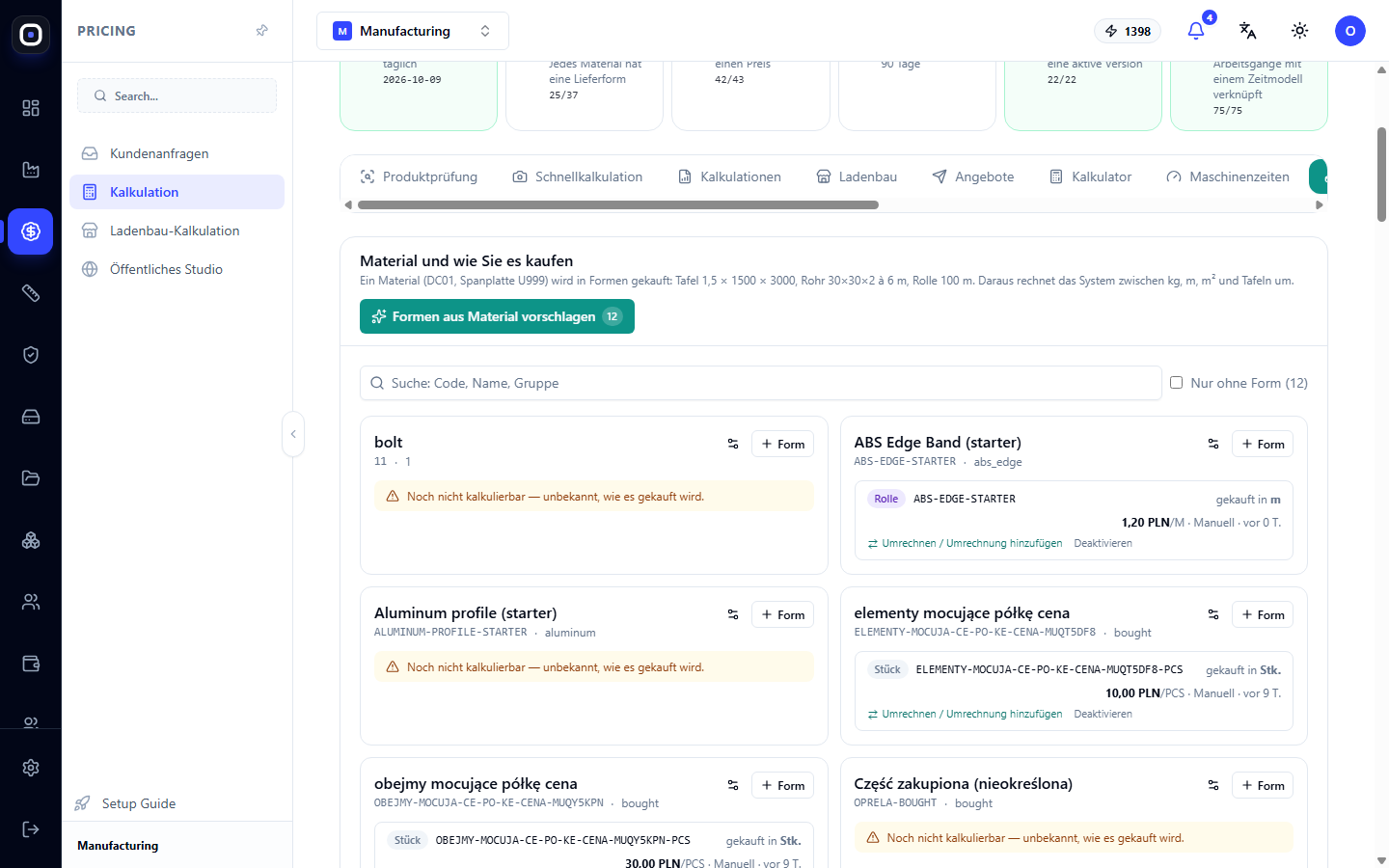Image resolution: width=1389 pixels, height=868 pixels.
Task: Click Deaktivieren for ABS-EDGE-STARTER
Action: tap(1103, 543)
